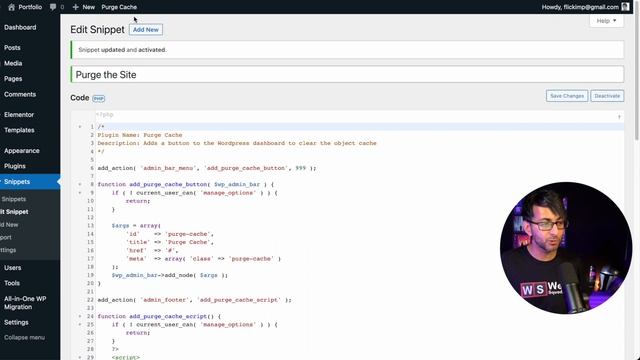Image resolution: width=640 pixels, height=360 pixels.
Task: Collapse the code fold arrow at line 25
Action: click(x=80, y=324)
